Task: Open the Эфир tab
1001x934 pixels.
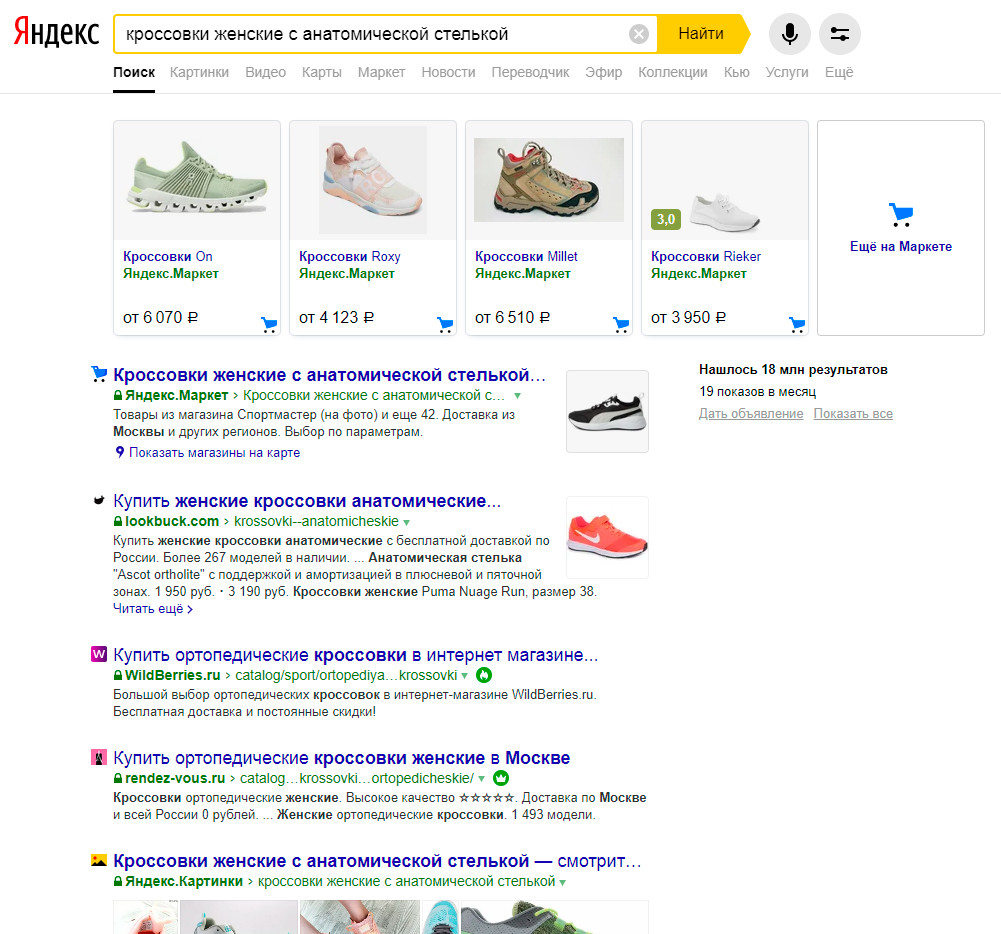Action: 603,72
